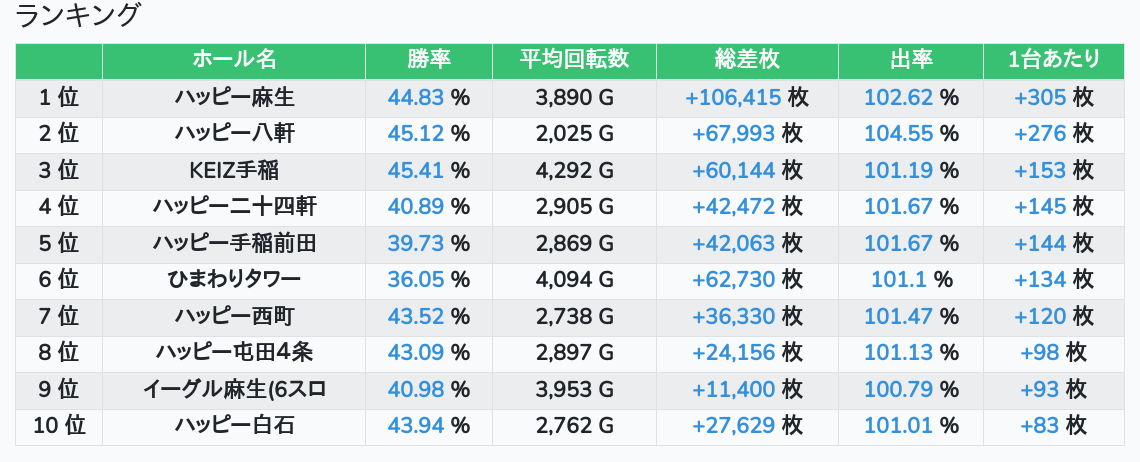1140x462 pixels.
Task: Open the ひまわりタワー hall entry
Action: click(x=234, y=280)
